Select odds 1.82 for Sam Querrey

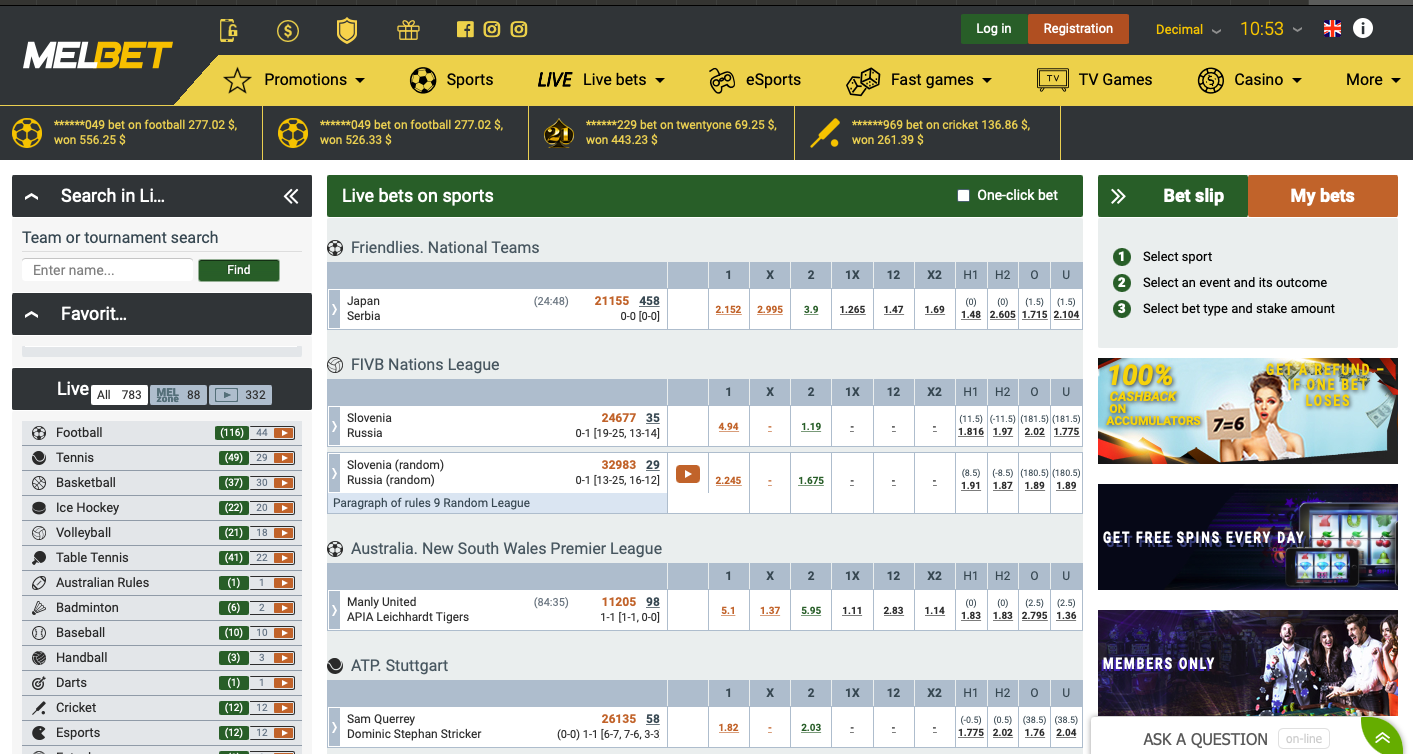728,727
